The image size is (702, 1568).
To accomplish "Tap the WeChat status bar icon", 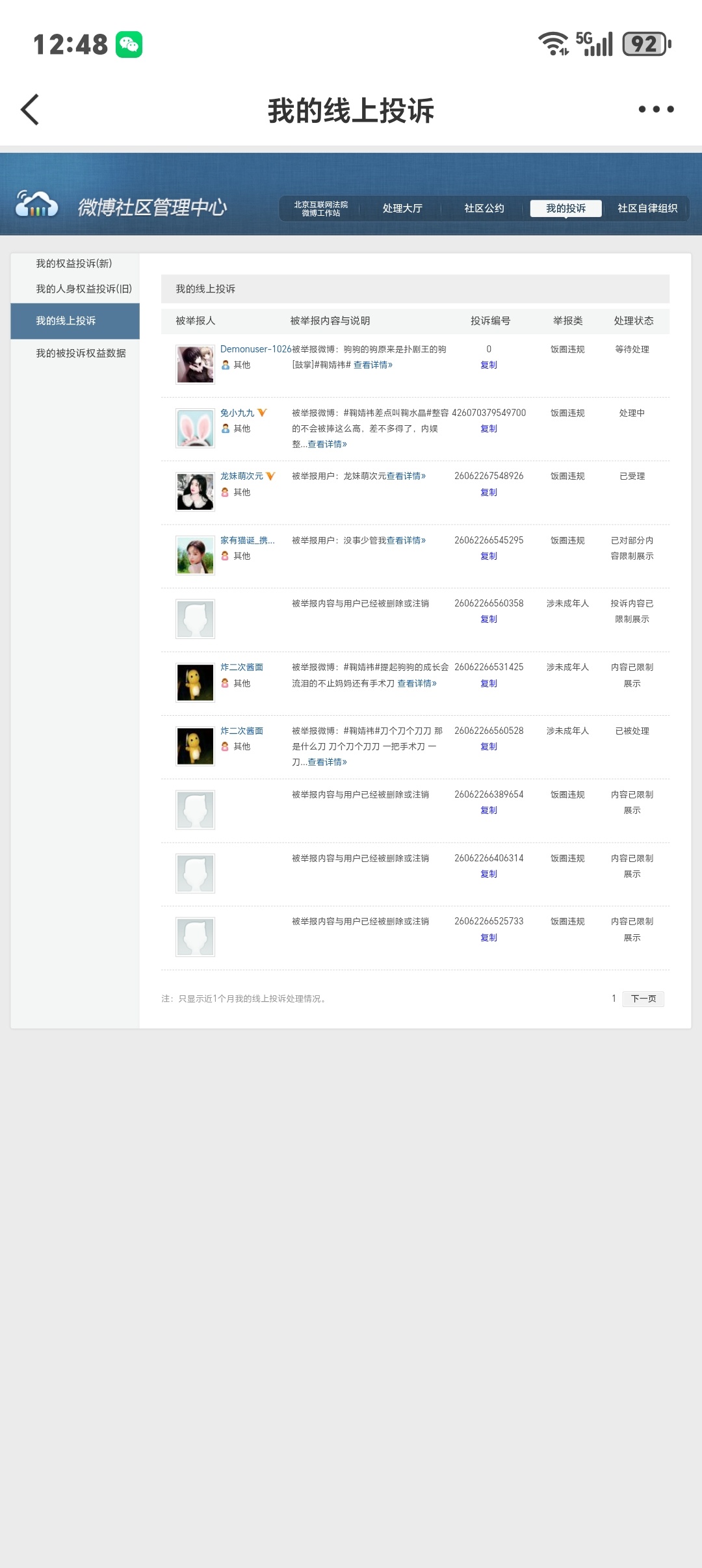I will (129, 44).
